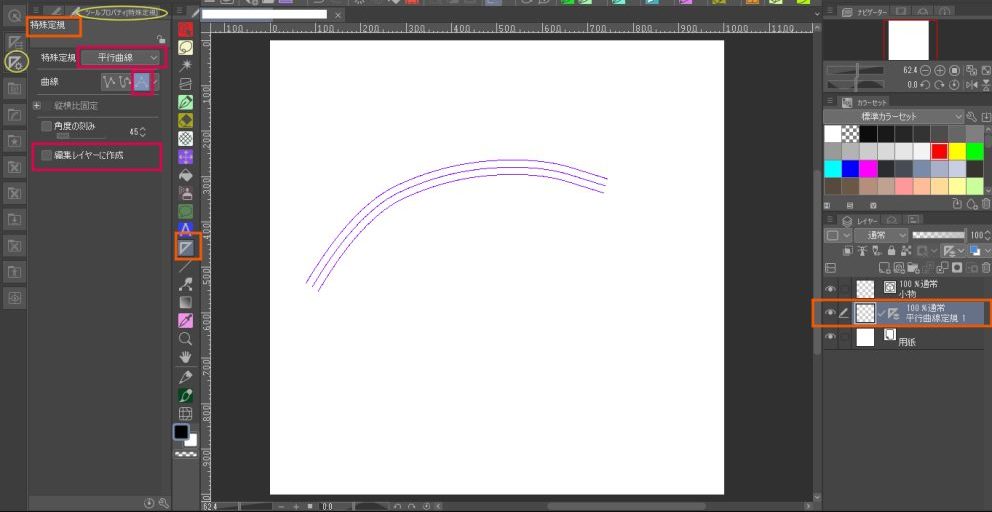Select the Text tool icon
992x512 pixels.
(x=186, y=229)
